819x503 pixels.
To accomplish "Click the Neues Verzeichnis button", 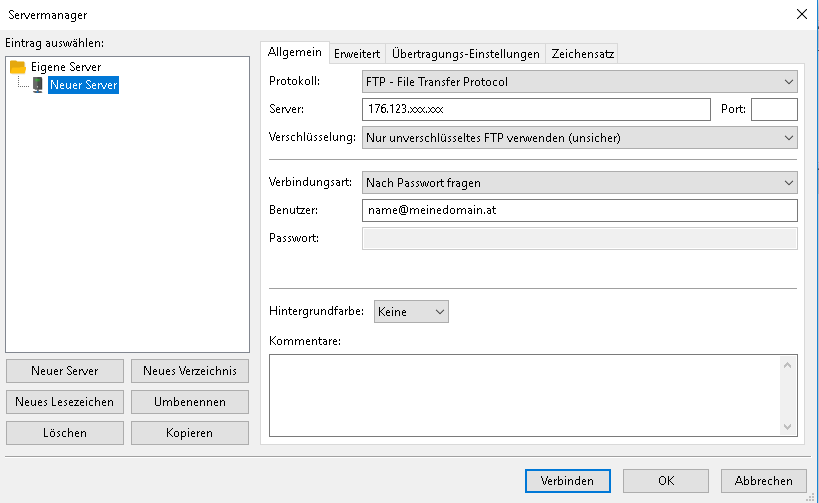I will click(x=189, y=371).
